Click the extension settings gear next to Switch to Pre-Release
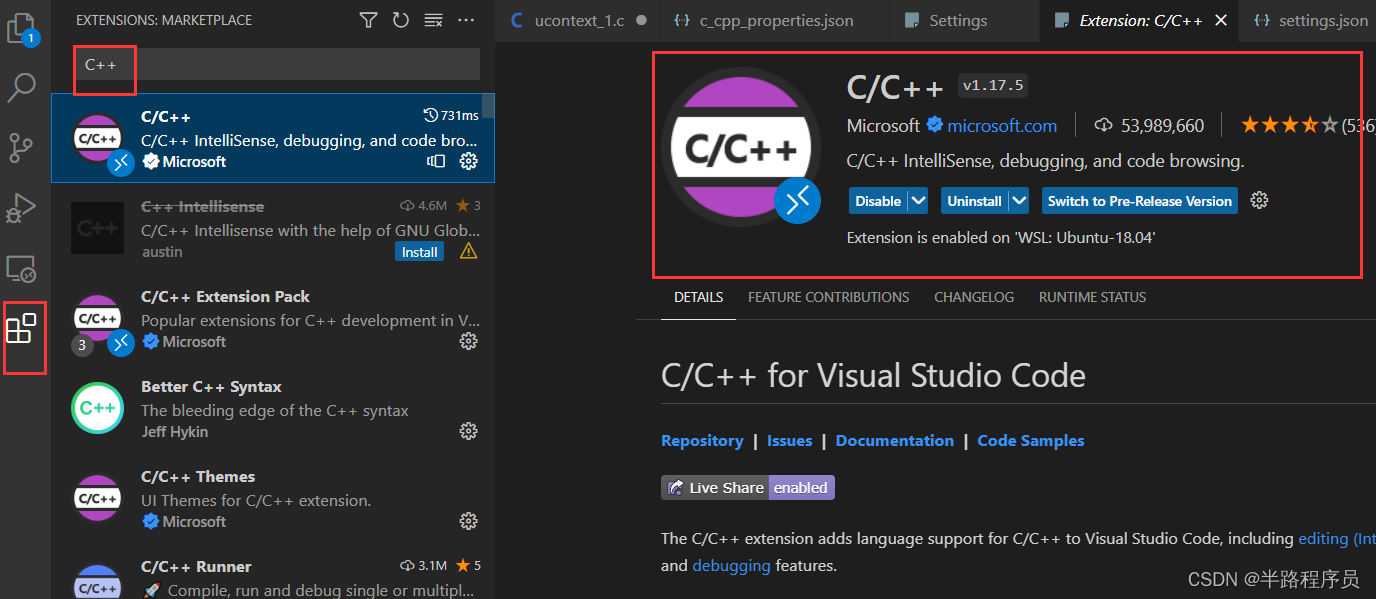This screenshot has height=599, width=1376. coord(1259,200)
